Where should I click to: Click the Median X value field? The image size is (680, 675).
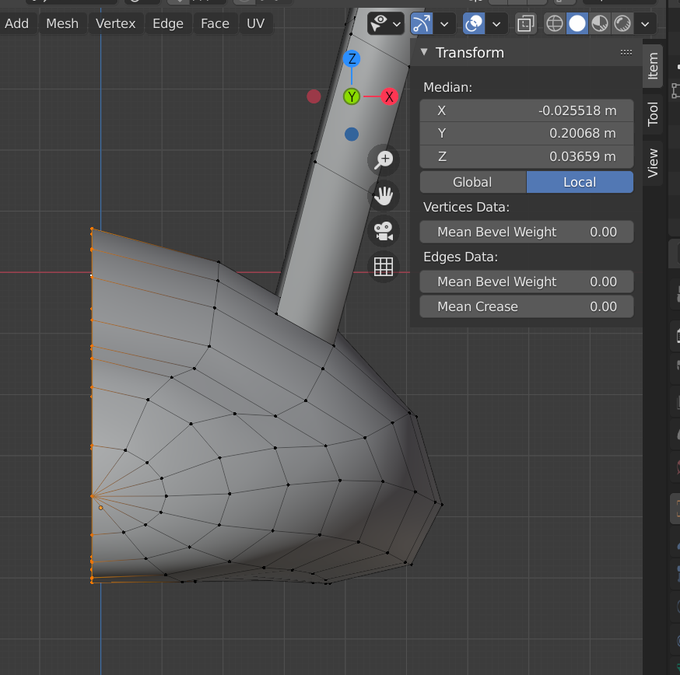pyautogui.click(x=526, y=111)
